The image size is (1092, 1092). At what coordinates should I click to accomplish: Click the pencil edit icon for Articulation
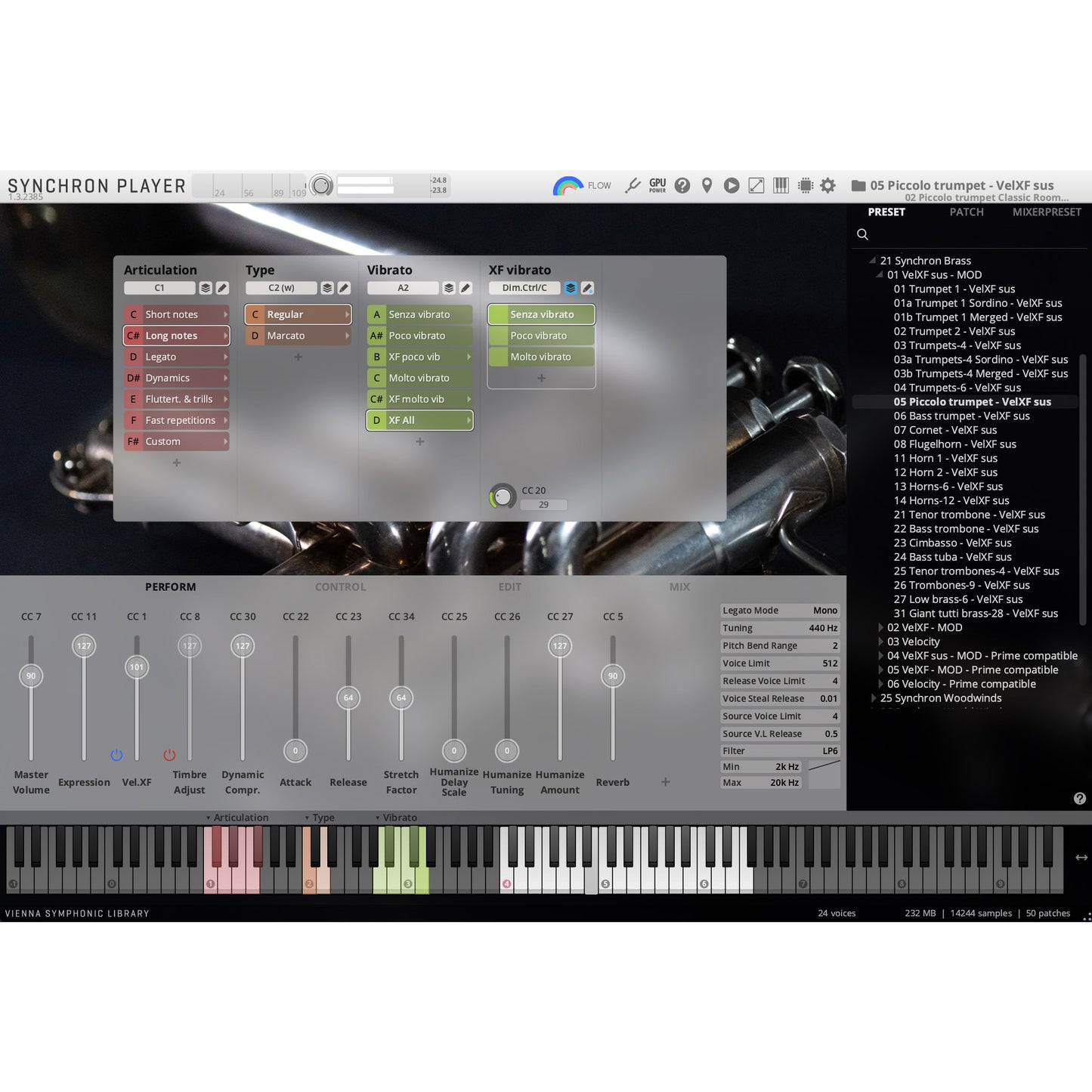(x=222, y=288)
